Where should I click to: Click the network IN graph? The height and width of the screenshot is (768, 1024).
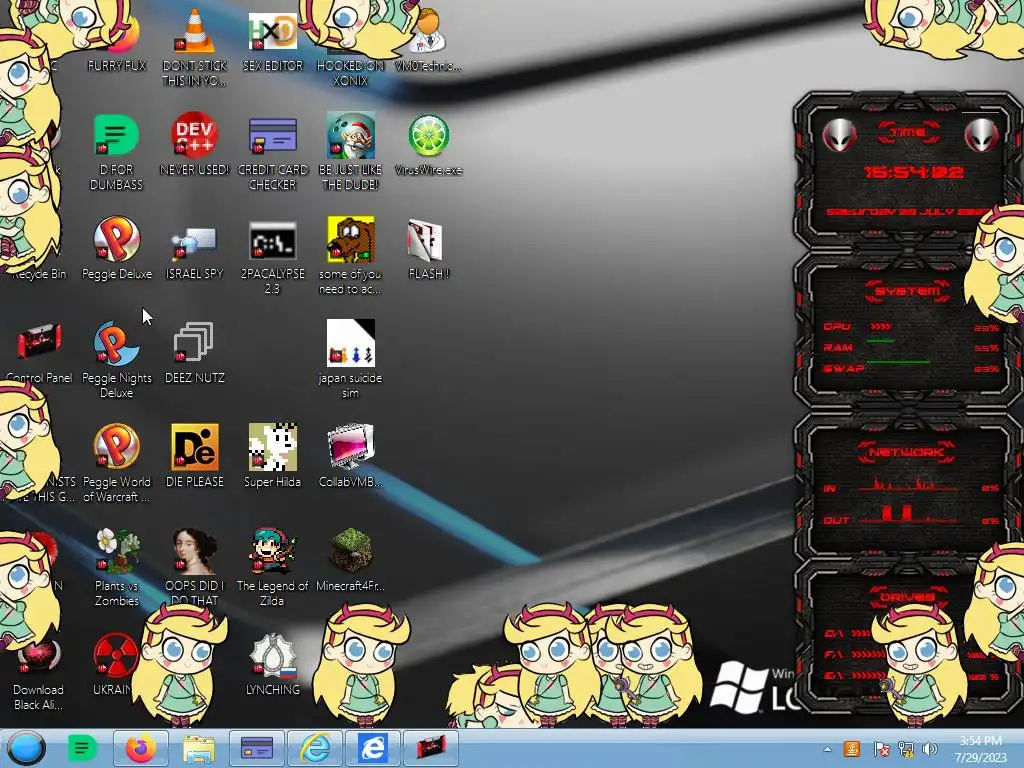[x=911, y=484]
